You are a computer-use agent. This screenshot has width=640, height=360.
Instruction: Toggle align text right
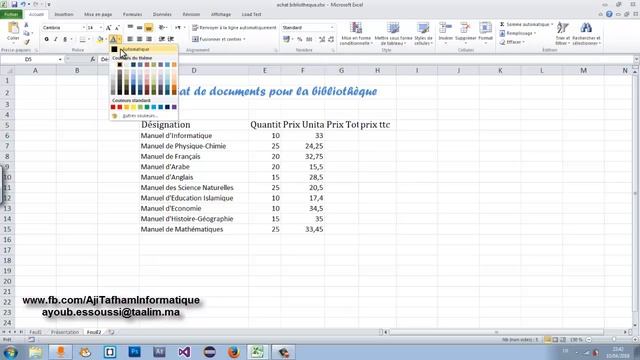click(x=149, y=39)
